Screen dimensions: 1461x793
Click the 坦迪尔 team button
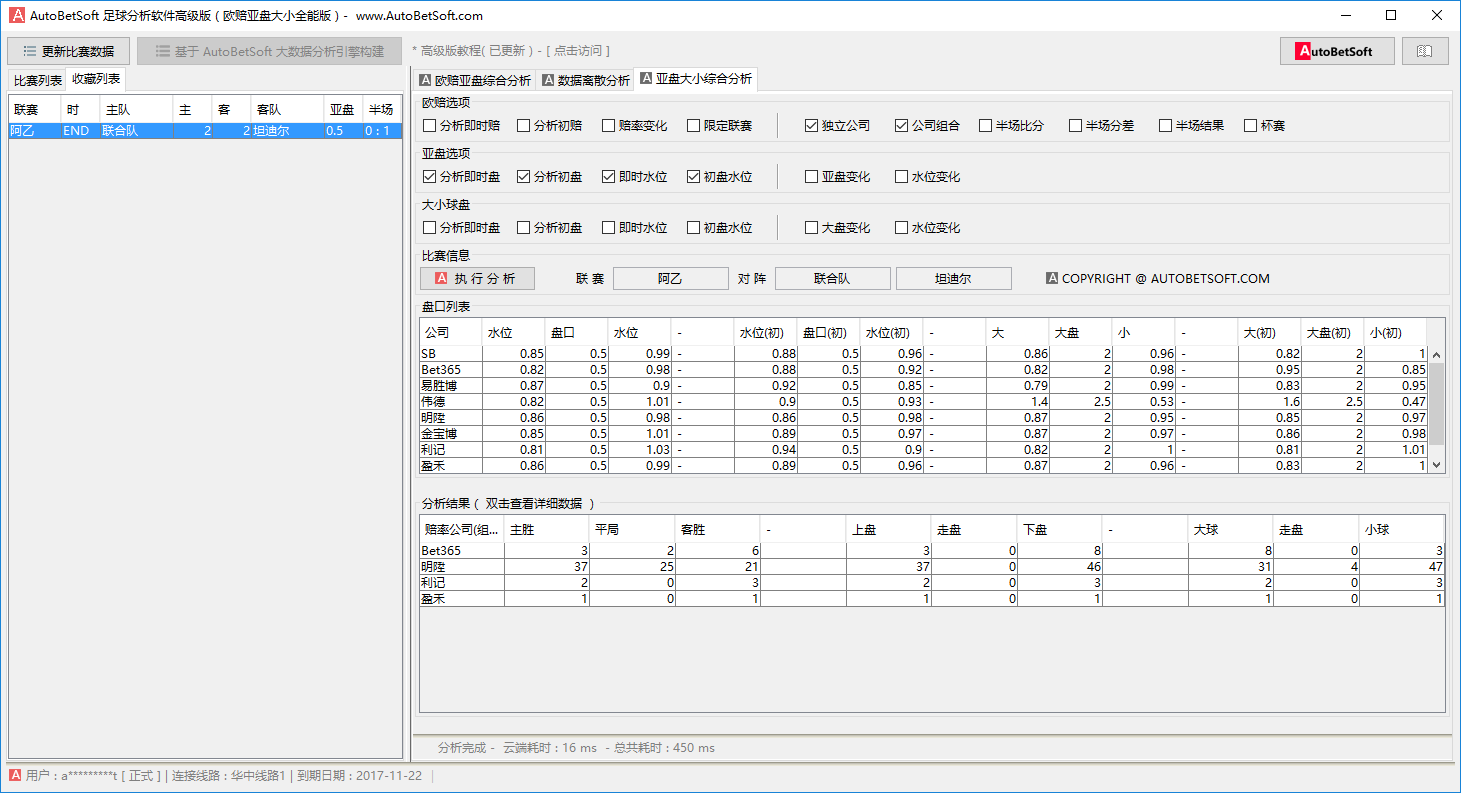(954, 279)
